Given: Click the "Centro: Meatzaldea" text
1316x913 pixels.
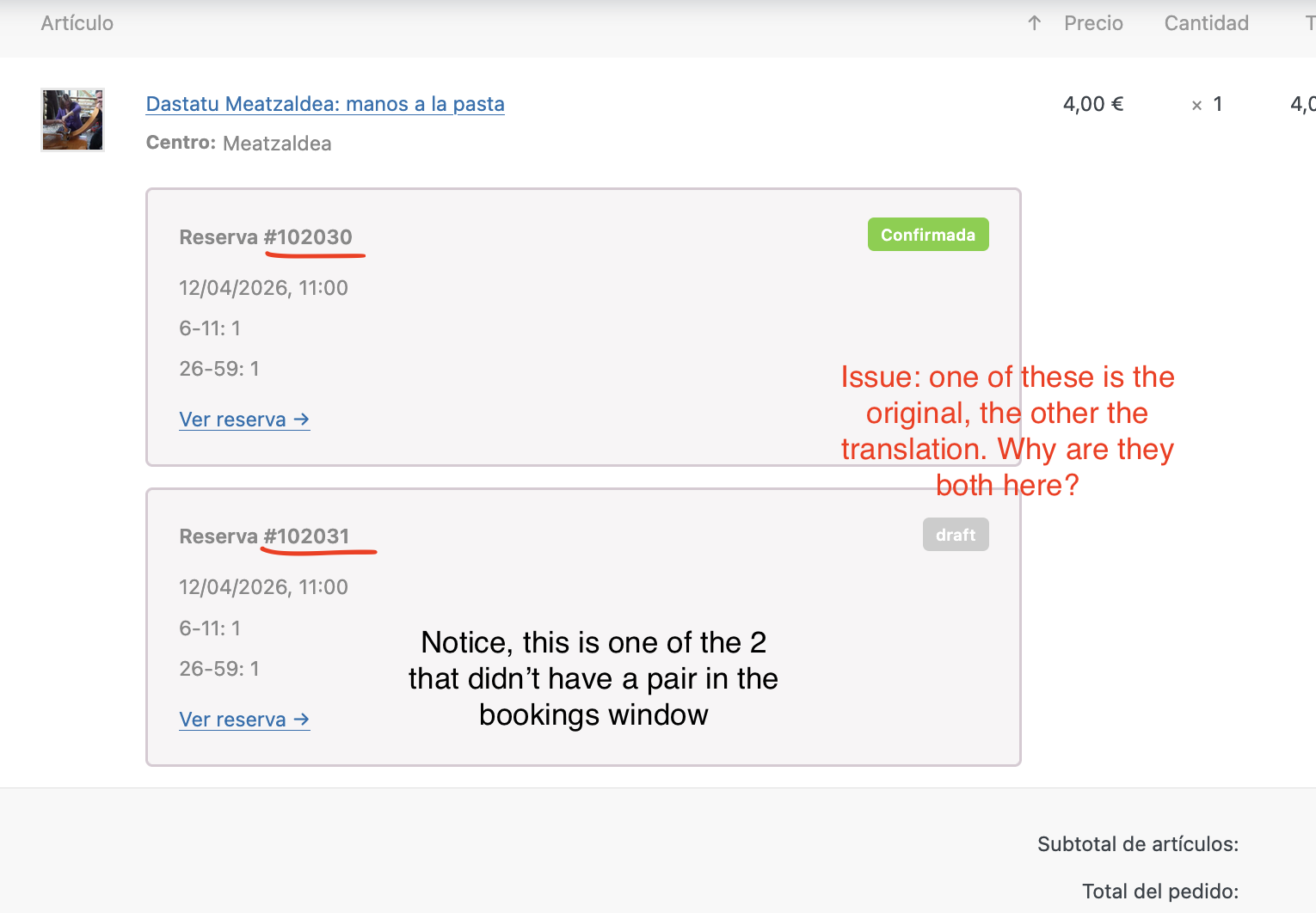Looking at the screenshot, I should coord(238,143).
